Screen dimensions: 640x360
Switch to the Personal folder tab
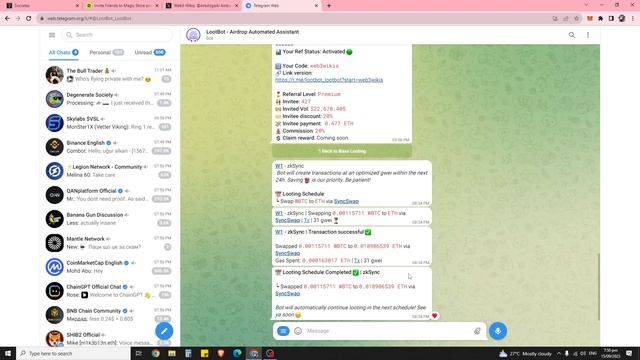click(107, 53)
